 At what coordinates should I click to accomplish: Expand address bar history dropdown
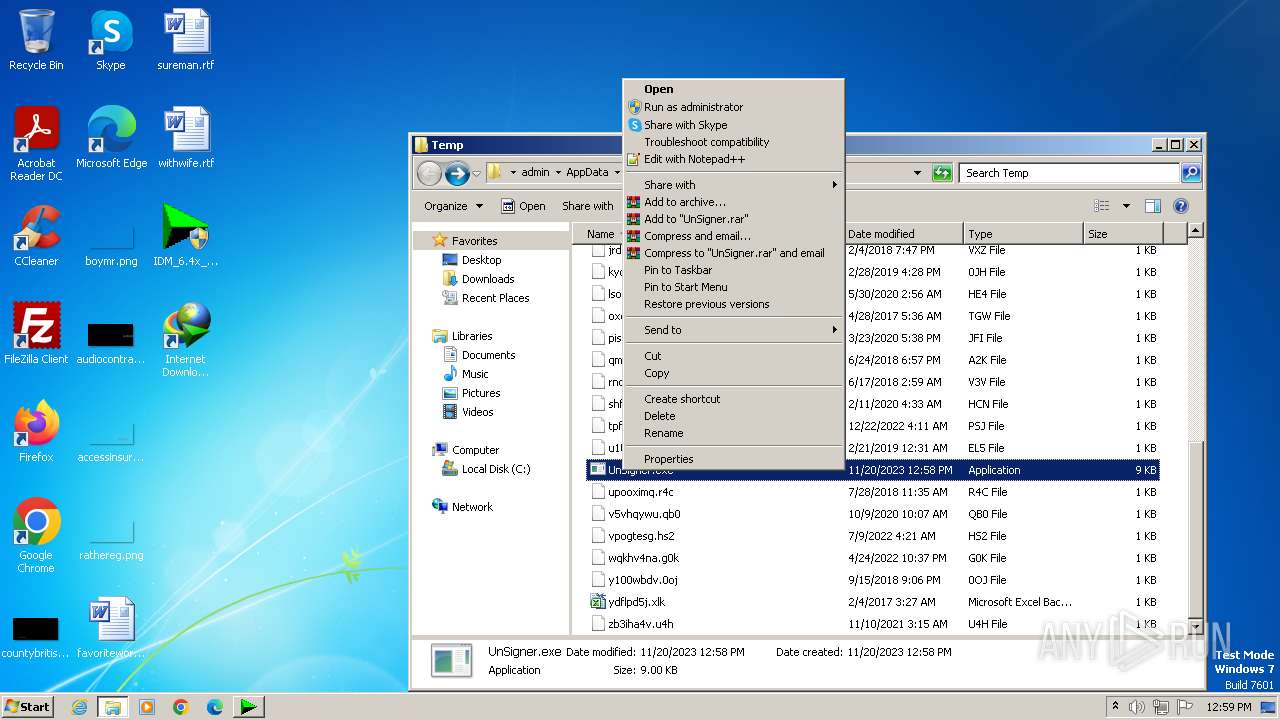(x=917, y=173)
